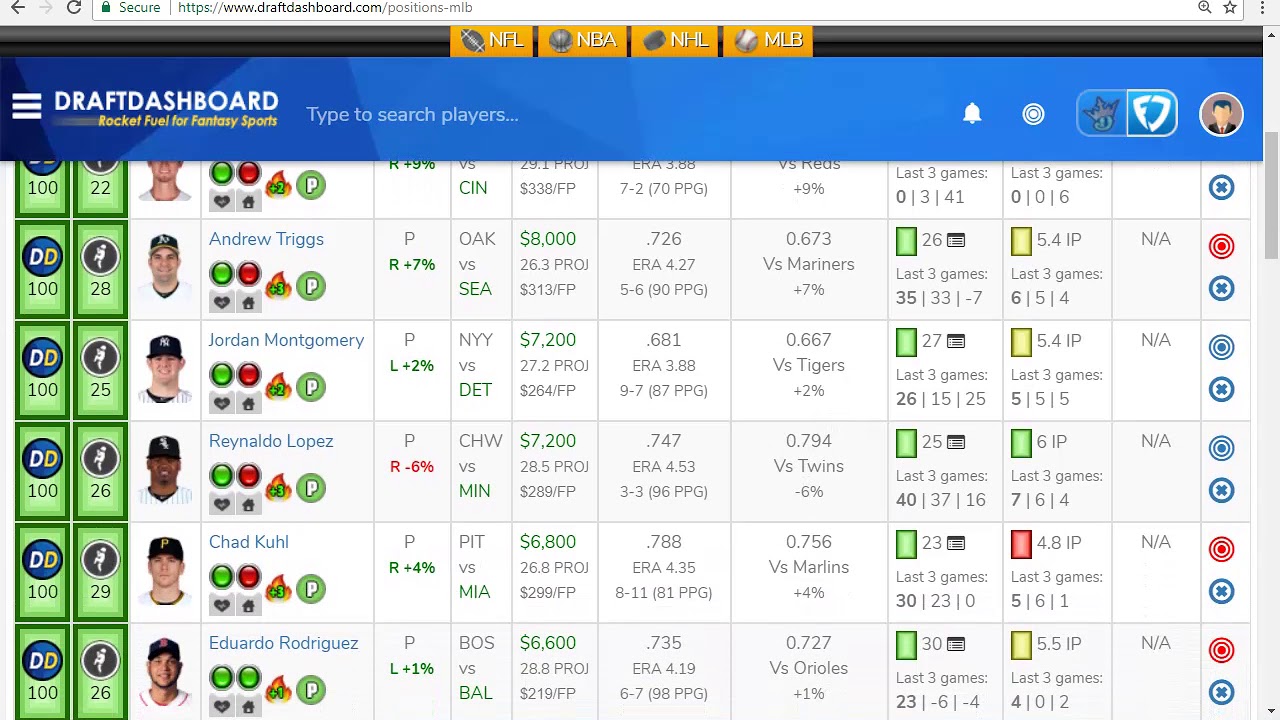Click the fire icon for Reynaldo Lopez

coord(279,488)
